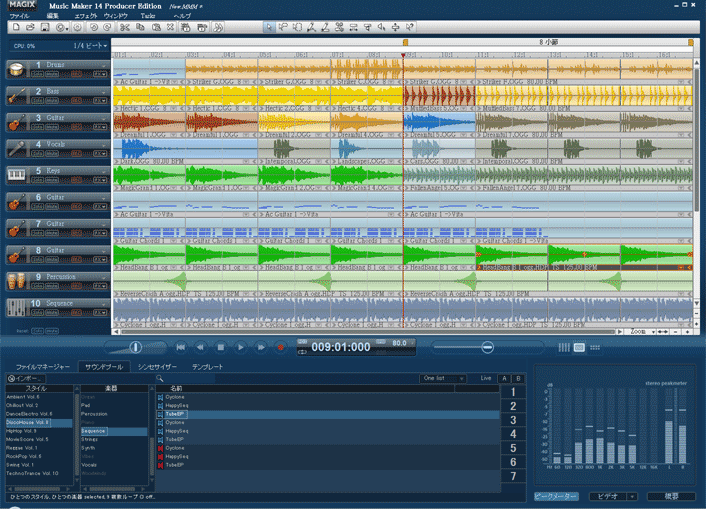Open the ビデオ dropdown arrow
The image size is (706, 509).
[633, 496]
